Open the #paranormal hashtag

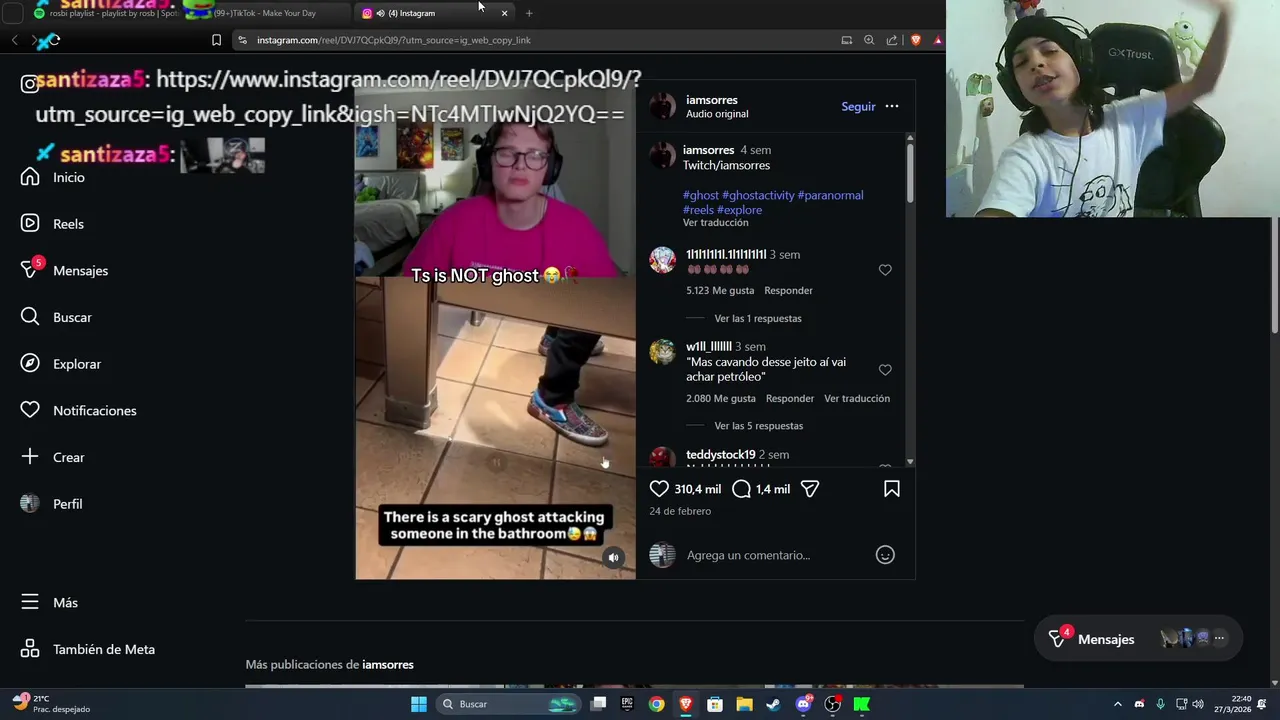click(x=830, y=195)
